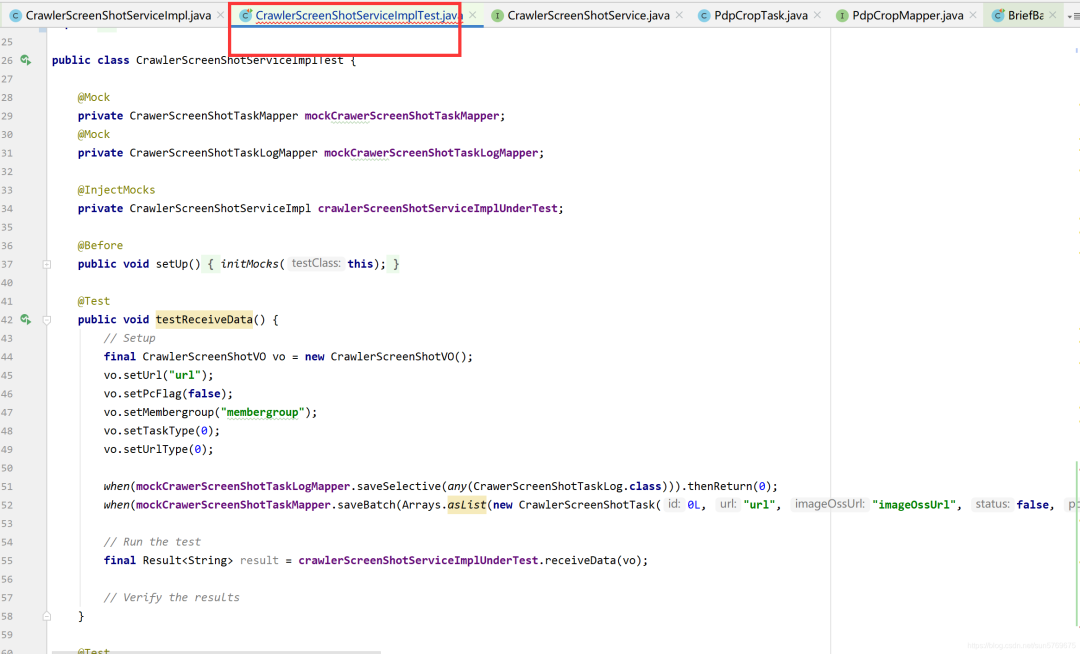Click the @Before annotation
Image resolution: width=1080 pixels, height=654 pixels.
pyautogui.click(x=101, y=246)
